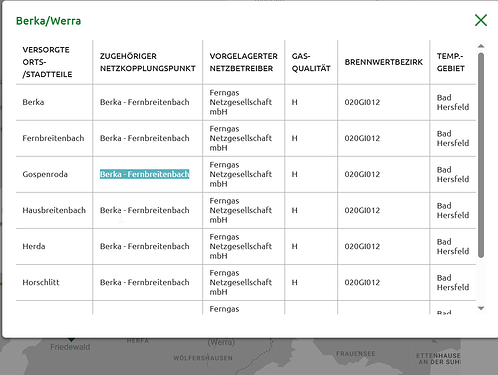Click the 020GI012 value in Berka row
Image resolution: width=498 pixels, height=375 pixels.
click(362, 102)
